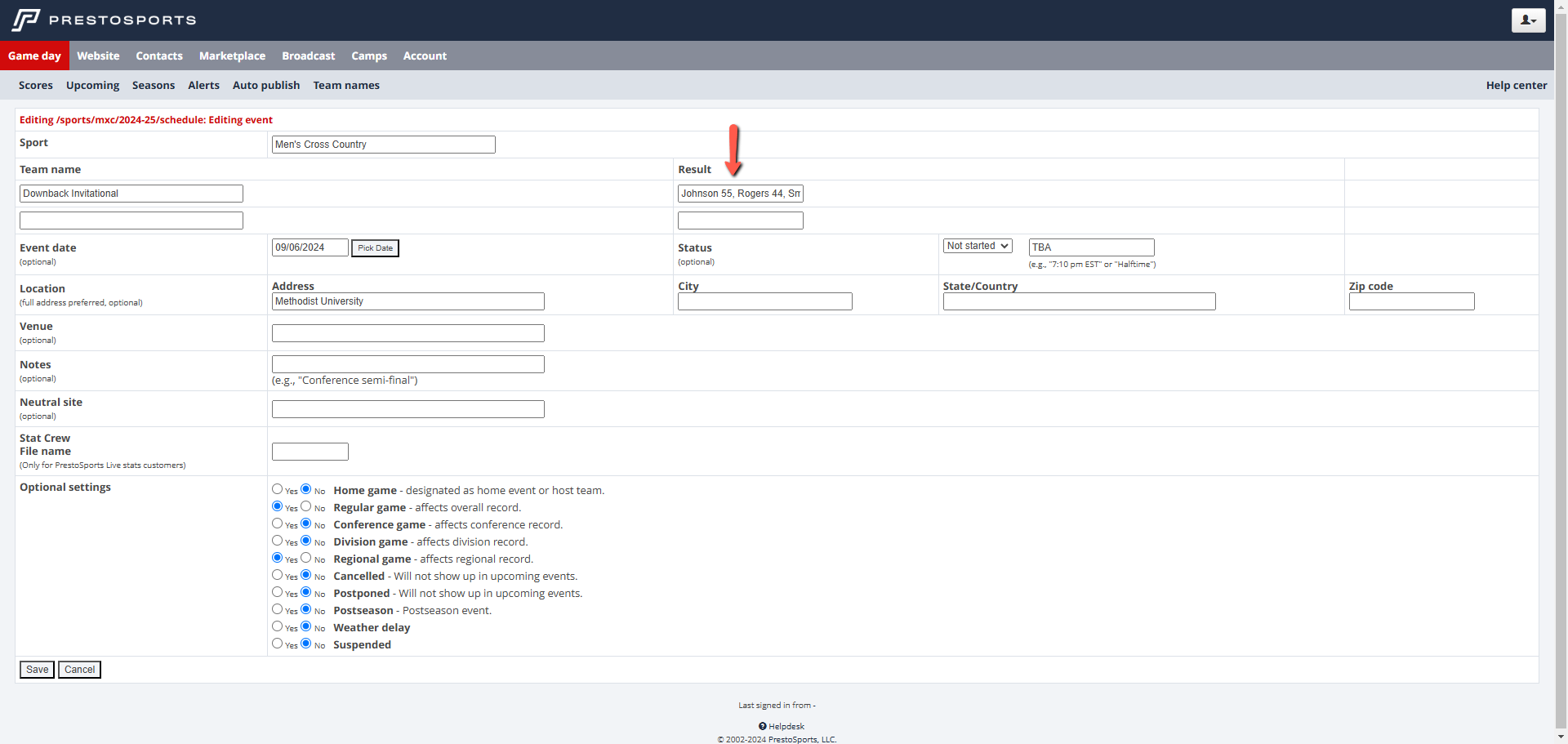Go to Scores submenu
This screenshot has height=744, width=1568.
click(x=36, y=85)
